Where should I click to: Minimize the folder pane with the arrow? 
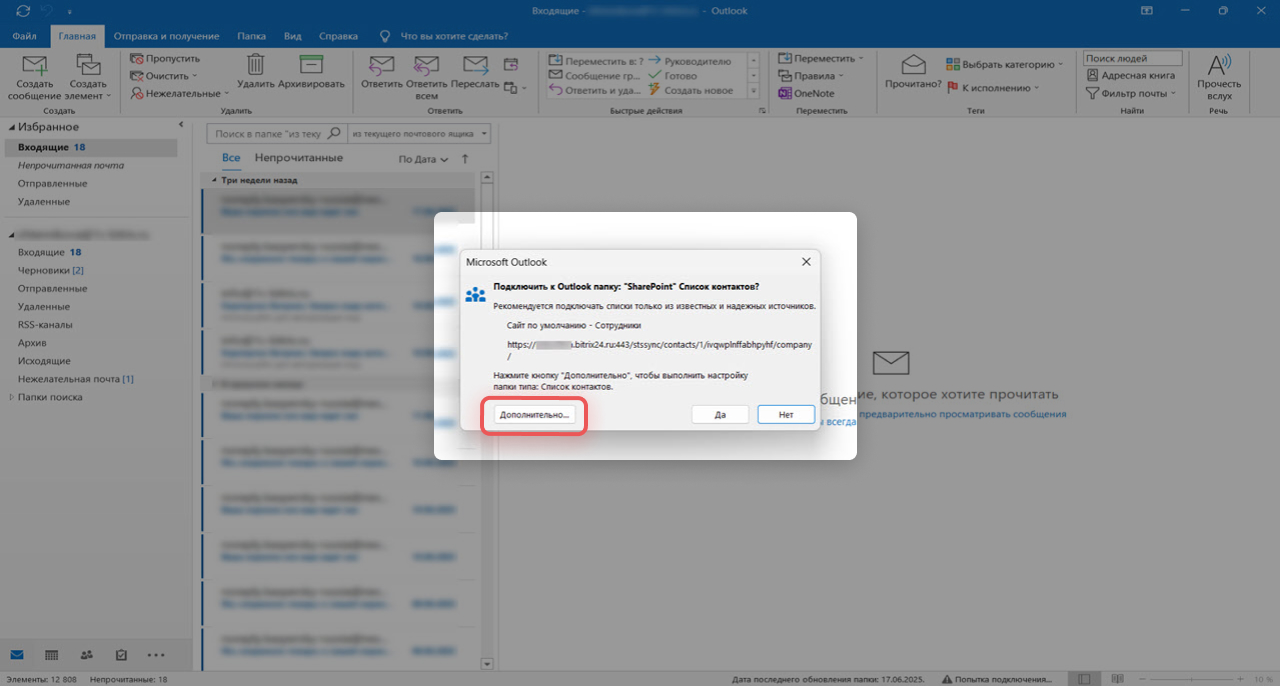[x=181, y=125]
